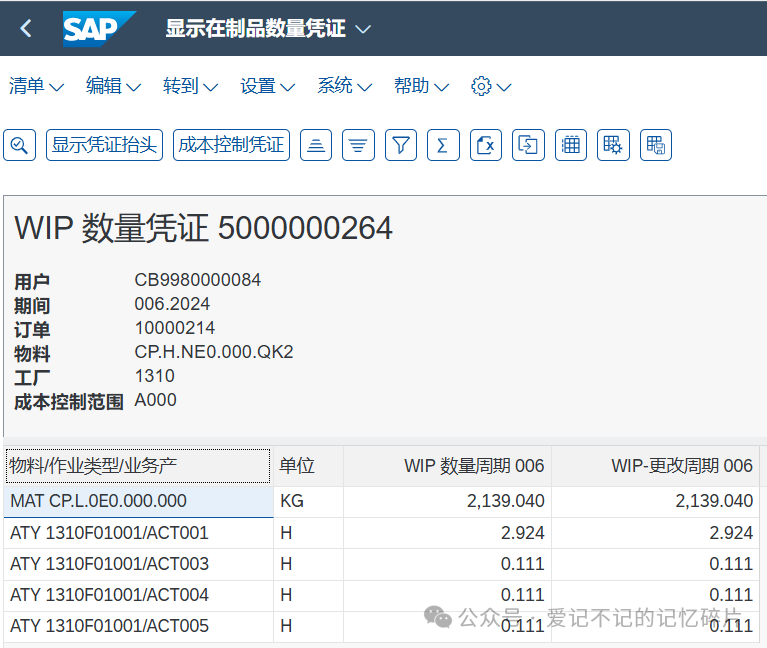Screen dimensions: 767x648
Task: Export the spreadsheet via the sheet-with-x icon
Action: (x=486, y=145)
